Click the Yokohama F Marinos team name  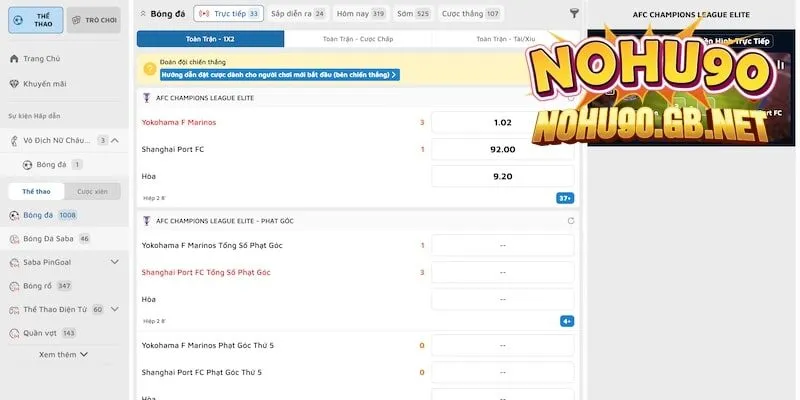tap(179, 122)
